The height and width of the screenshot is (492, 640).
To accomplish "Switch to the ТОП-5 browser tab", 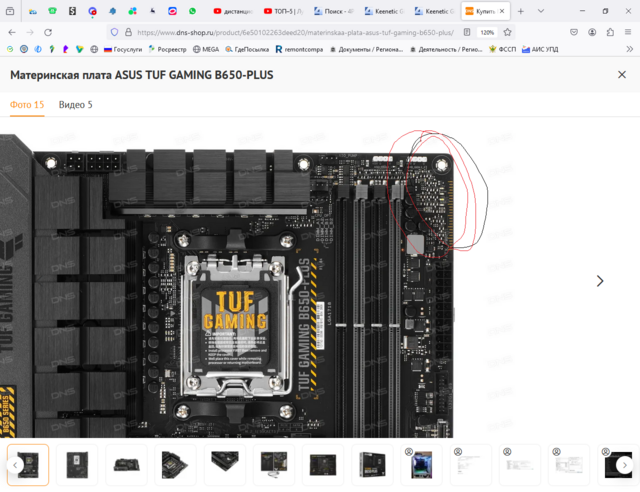I will pos(281,11).
